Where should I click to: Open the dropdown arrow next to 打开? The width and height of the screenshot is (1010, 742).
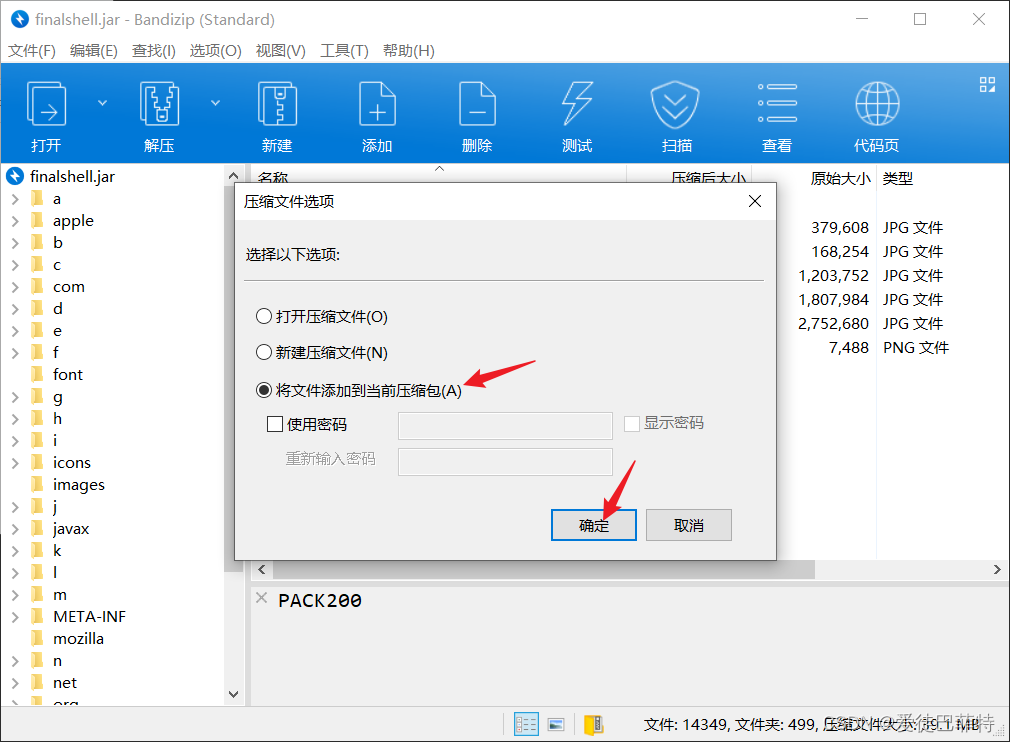pyautogui.click(x=102, y=103)
